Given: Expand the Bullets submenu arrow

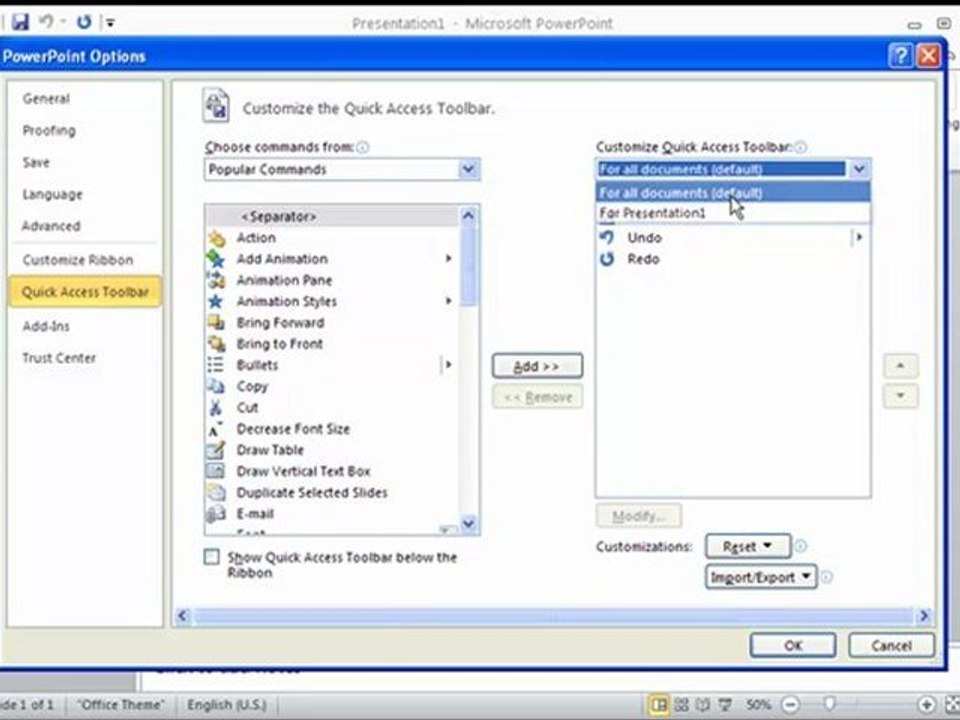Looking at the screenshot, I should (x=448, y=365).
